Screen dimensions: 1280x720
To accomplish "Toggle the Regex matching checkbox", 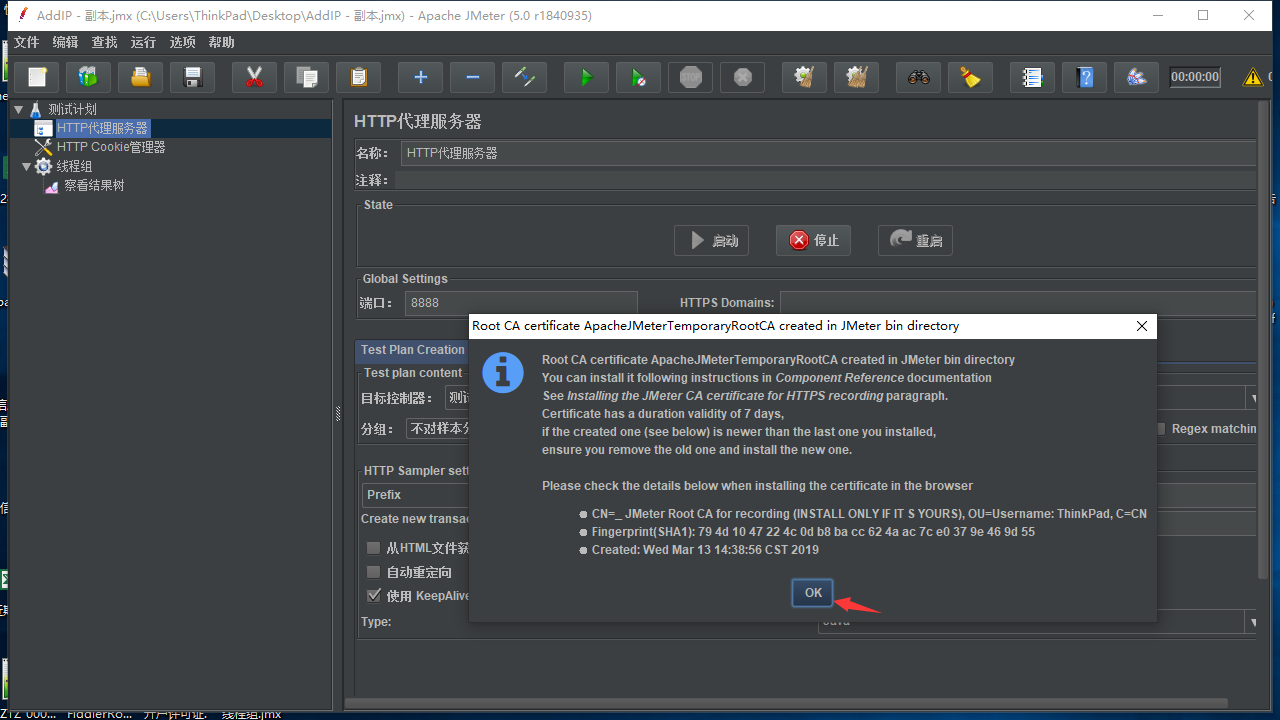I will [1161, 428].
